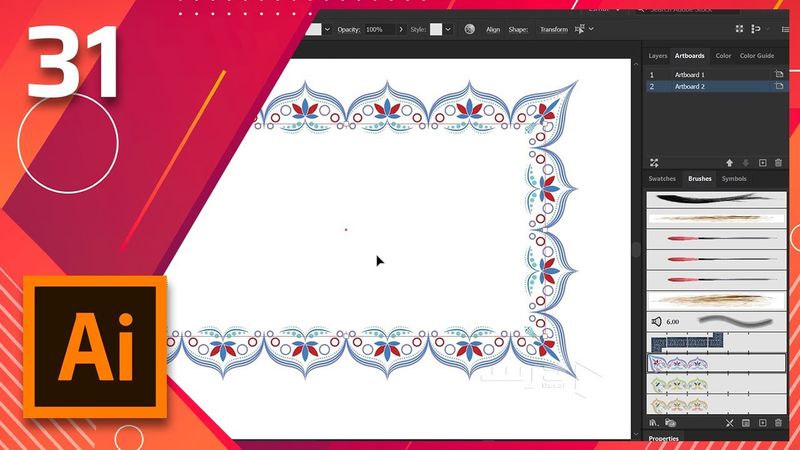Click the Opacity 100% input field
This screenshot has height=450, width=800.
coord(379,29)
